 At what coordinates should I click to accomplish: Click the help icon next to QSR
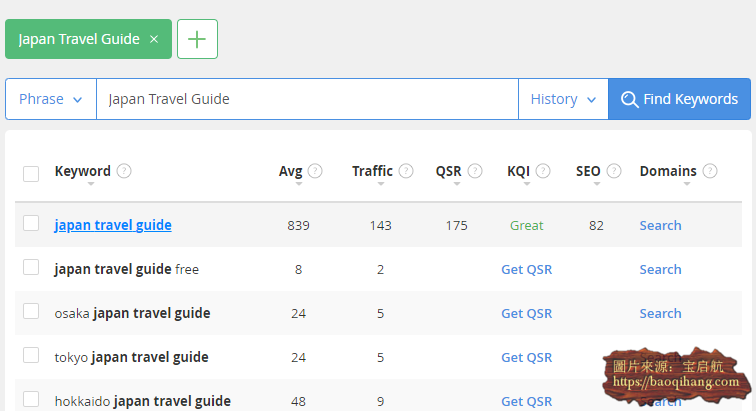coord(475,171)
